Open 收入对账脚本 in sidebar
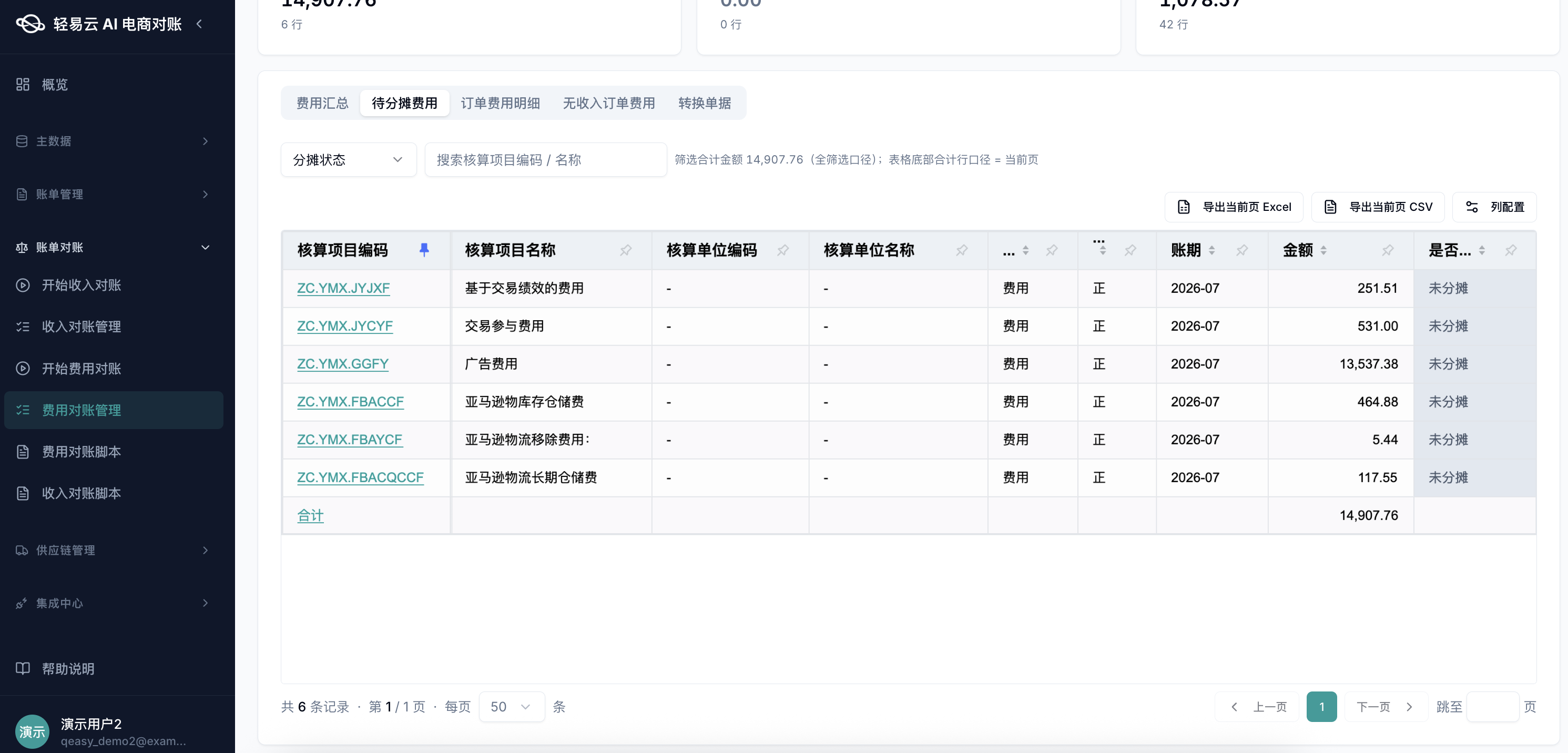1568x753 pixels. (113, 493)
